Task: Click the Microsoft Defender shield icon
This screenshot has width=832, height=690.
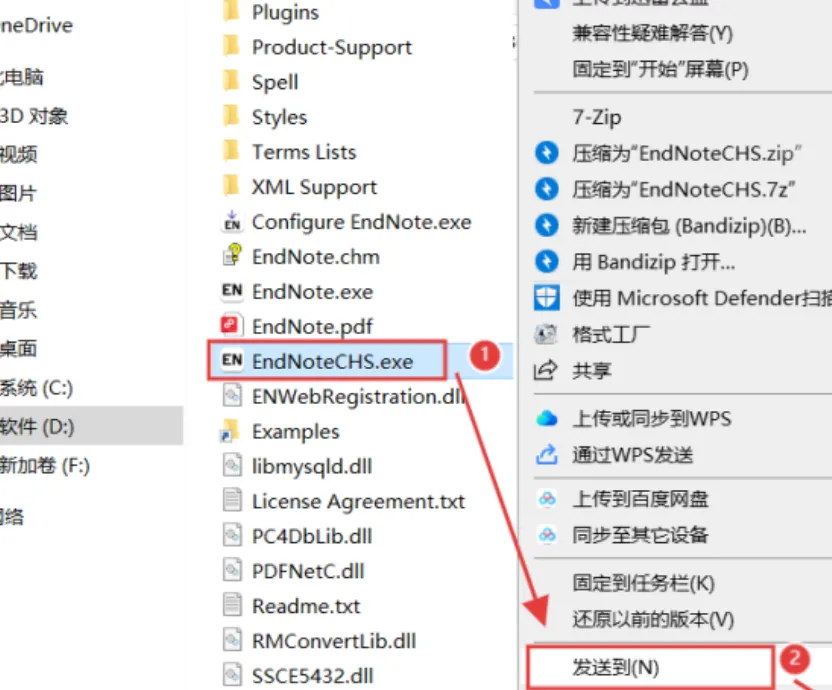Action: point(547,297)
